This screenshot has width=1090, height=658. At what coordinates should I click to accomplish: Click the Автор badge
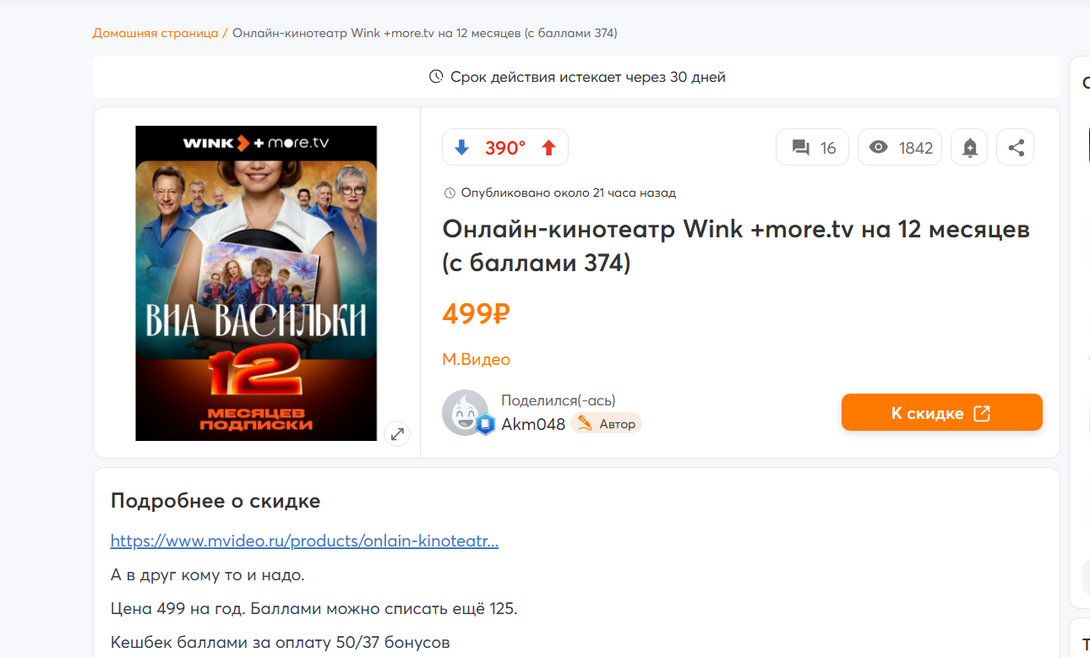coord(606,423)
